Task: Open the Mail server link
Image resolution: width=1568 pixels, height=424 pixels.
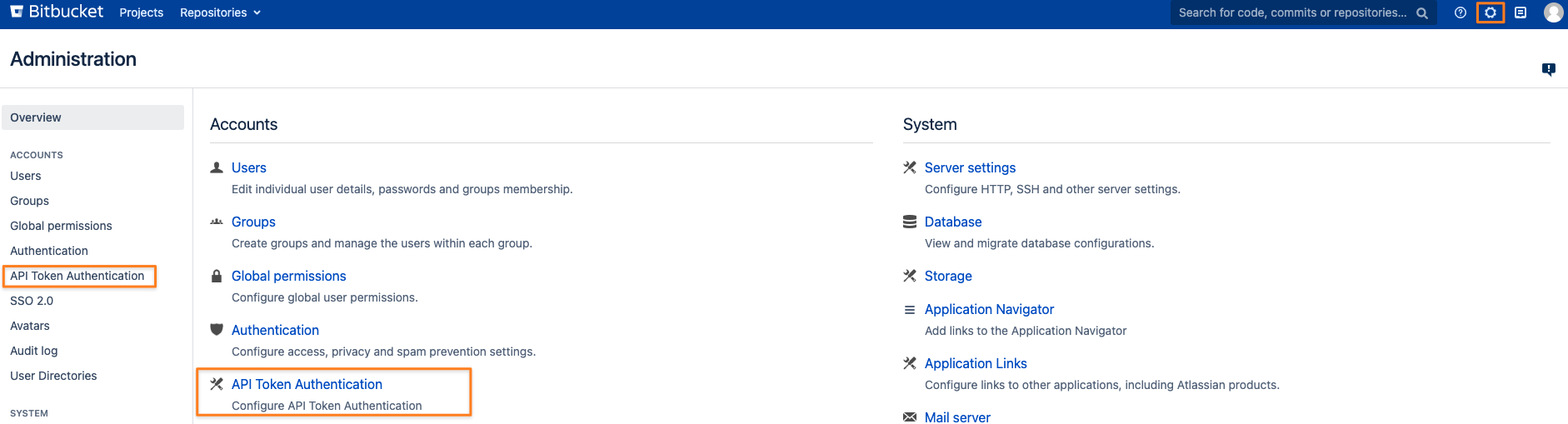Action: [x=957, y=417]
